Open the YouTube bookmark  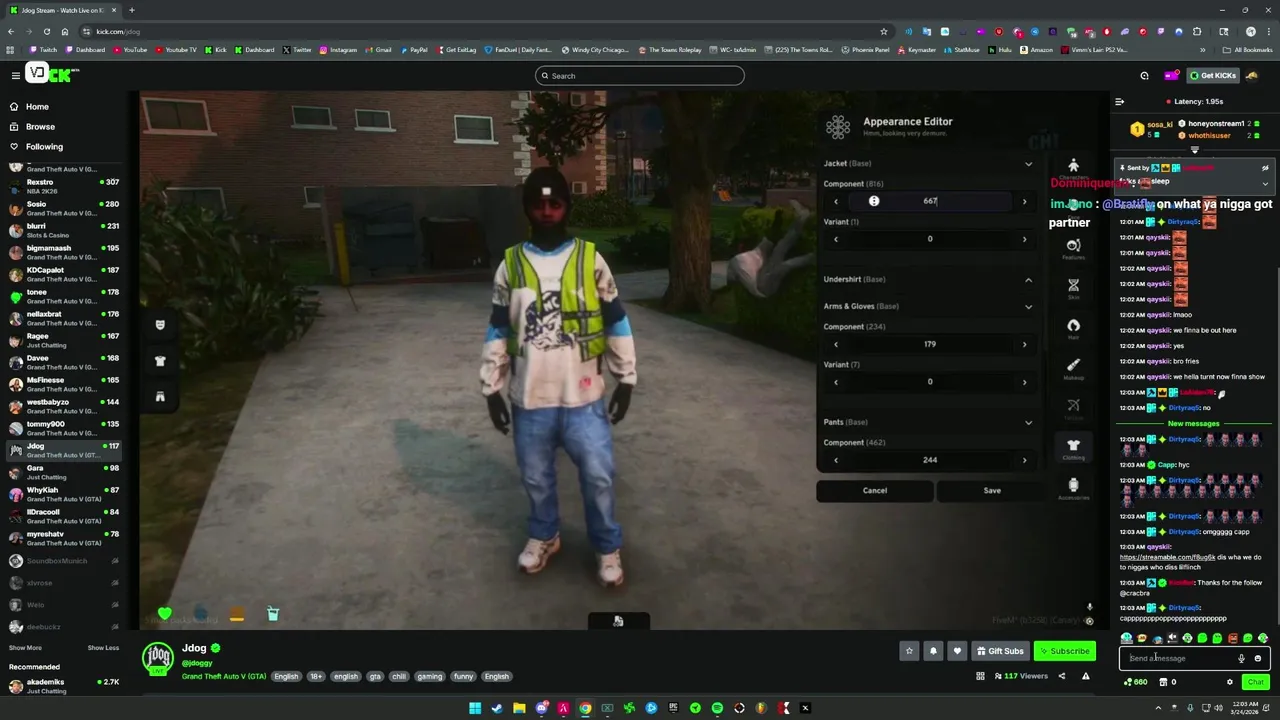pyautogui.click(x=130, y=50)
